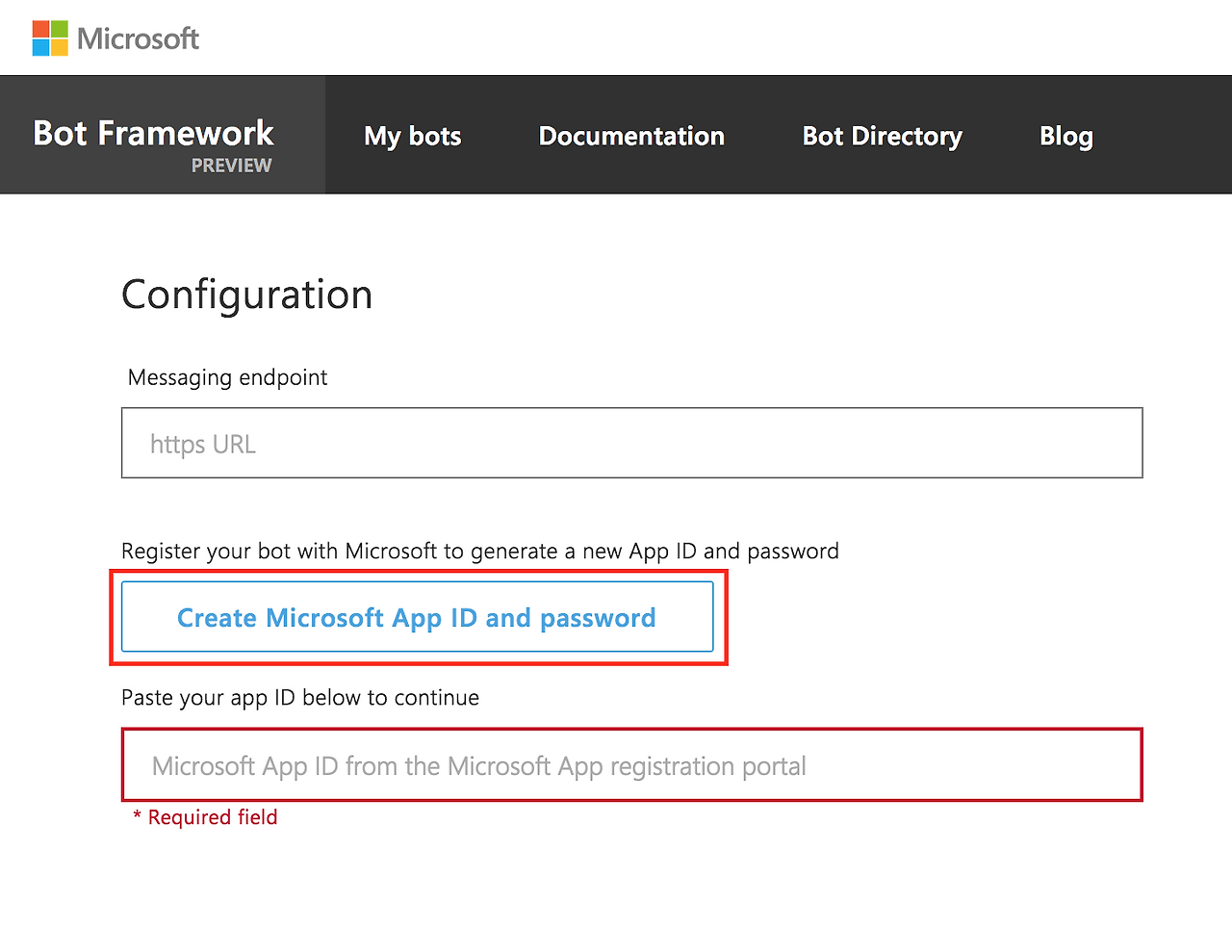
Task: Open the My bots menu item
Action: click(x=413, y=136)
